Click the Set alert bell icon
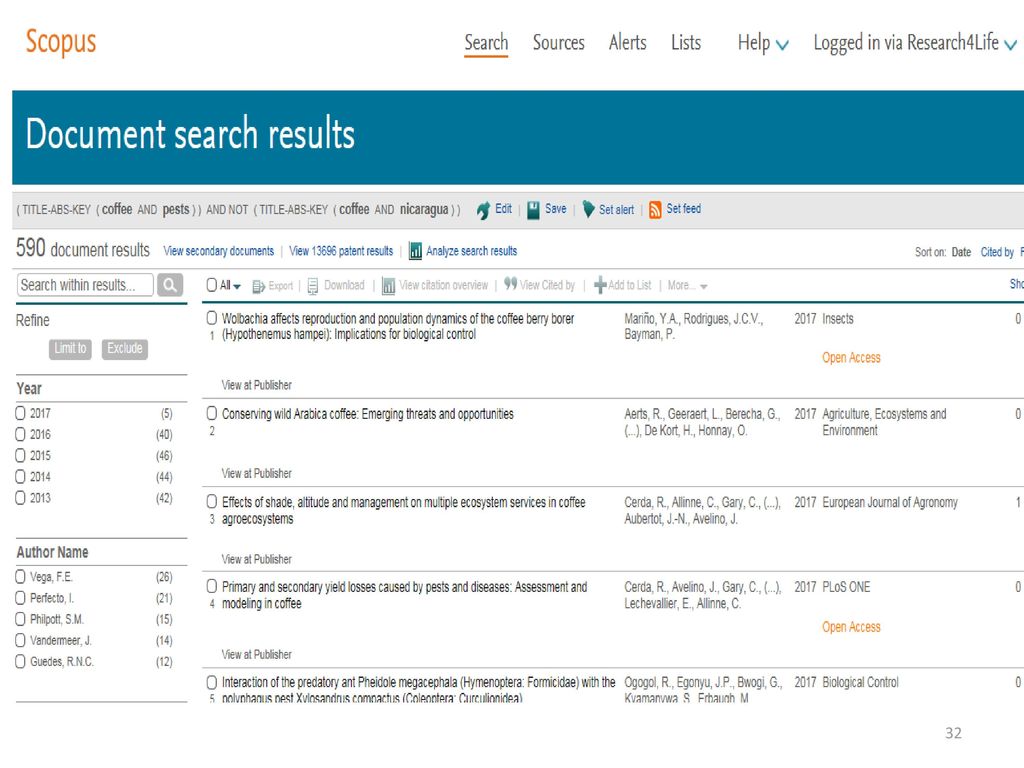 [x=588, y=209]
